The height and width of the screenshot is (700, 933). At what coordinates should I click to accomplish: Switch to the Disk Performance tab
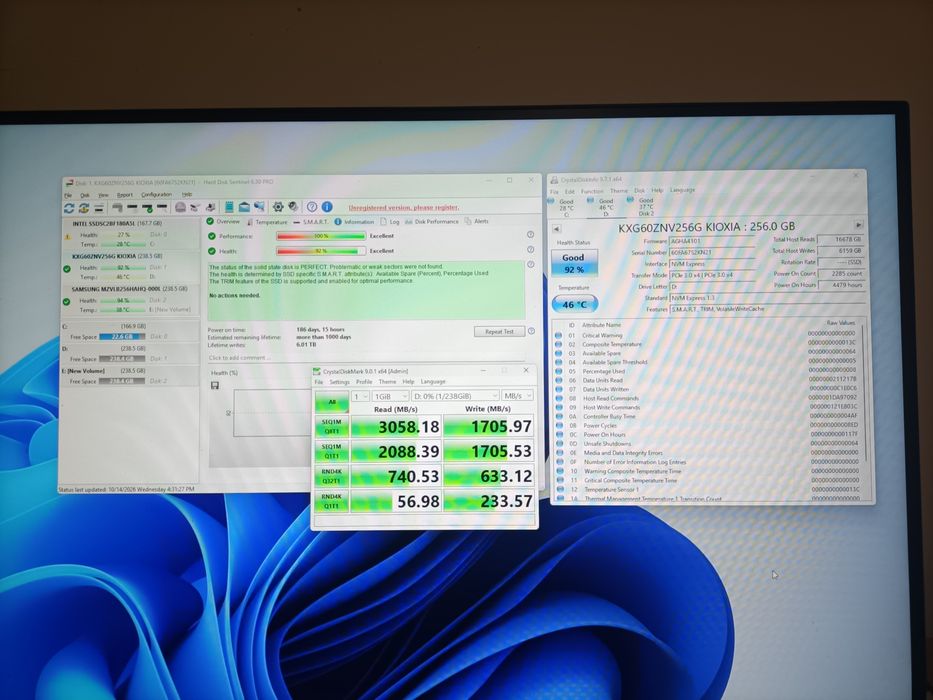431,221
